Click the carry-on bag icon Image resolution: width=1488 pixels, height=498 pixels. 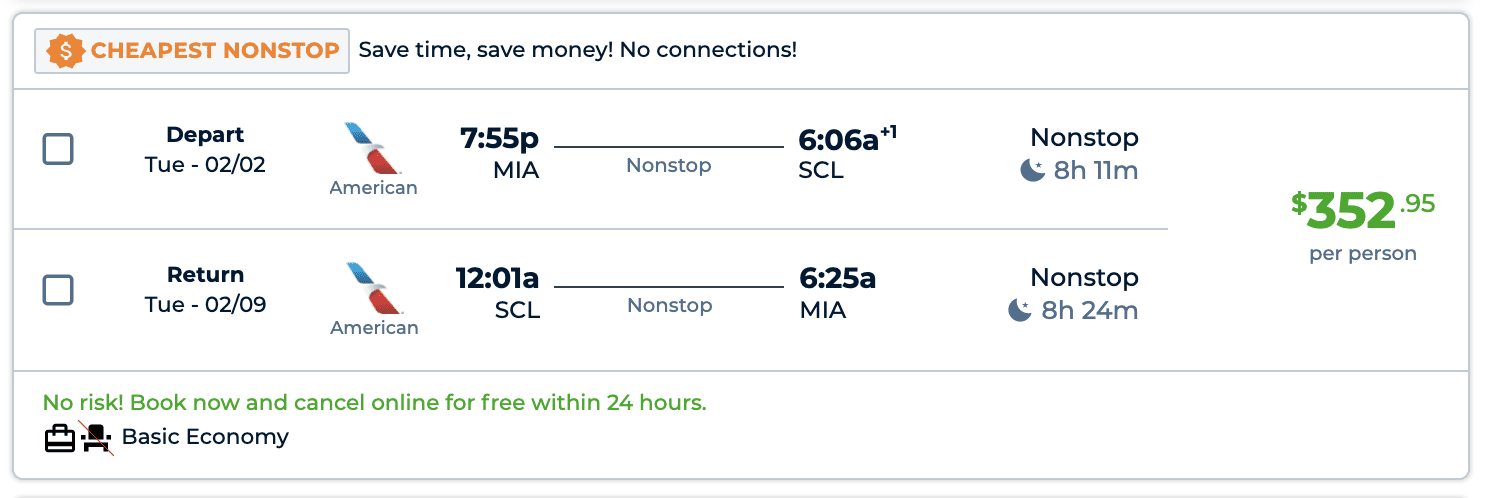[60, 437]
